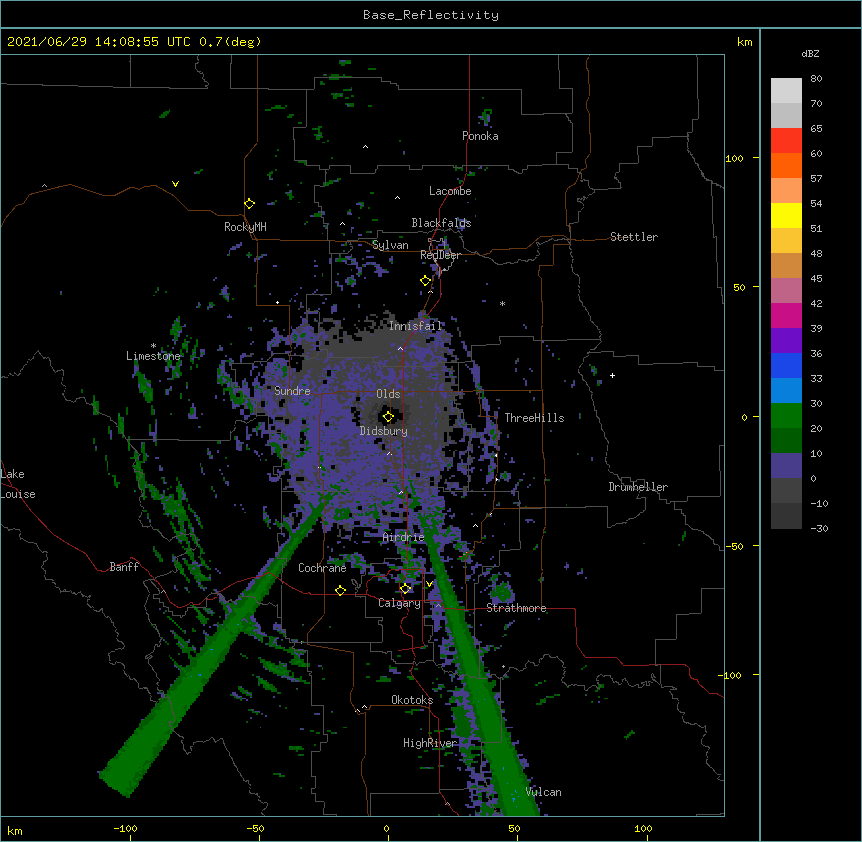
Task: Click the yellow radar site marker near Olds
Action: tap(388, 416)
